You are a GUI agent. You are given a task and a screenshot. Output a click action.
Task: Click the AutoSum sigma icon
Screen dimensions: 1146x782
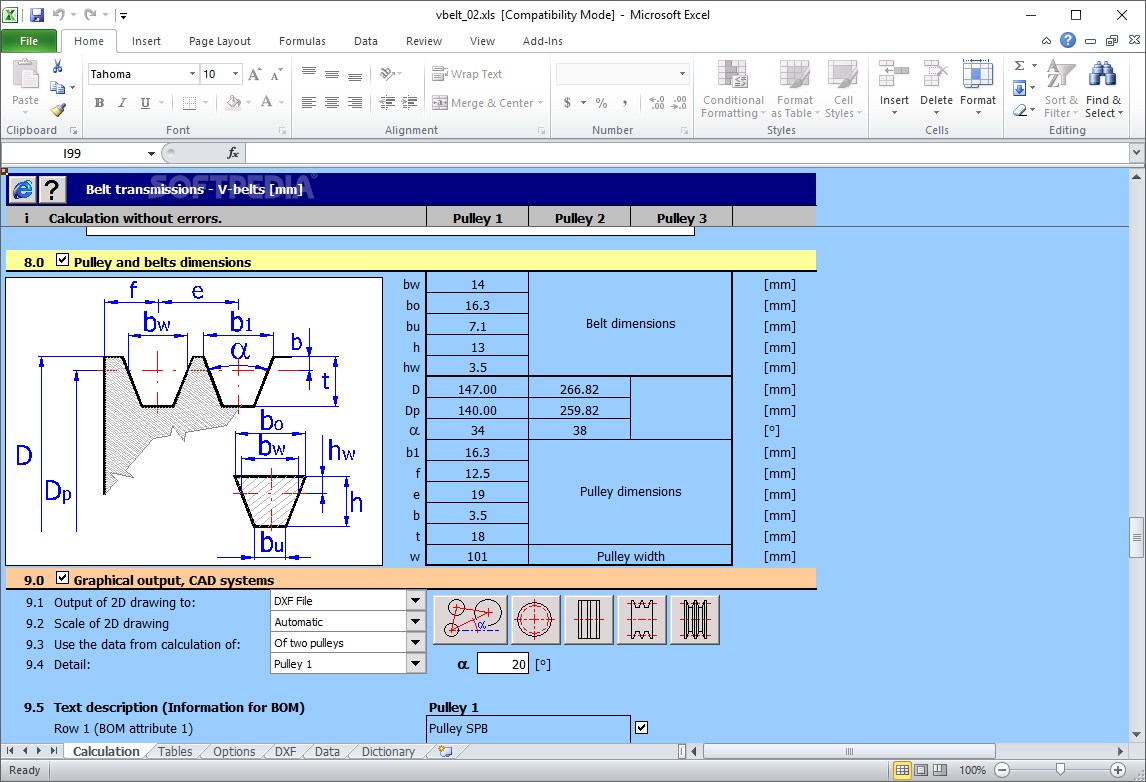click(1020, 66)
